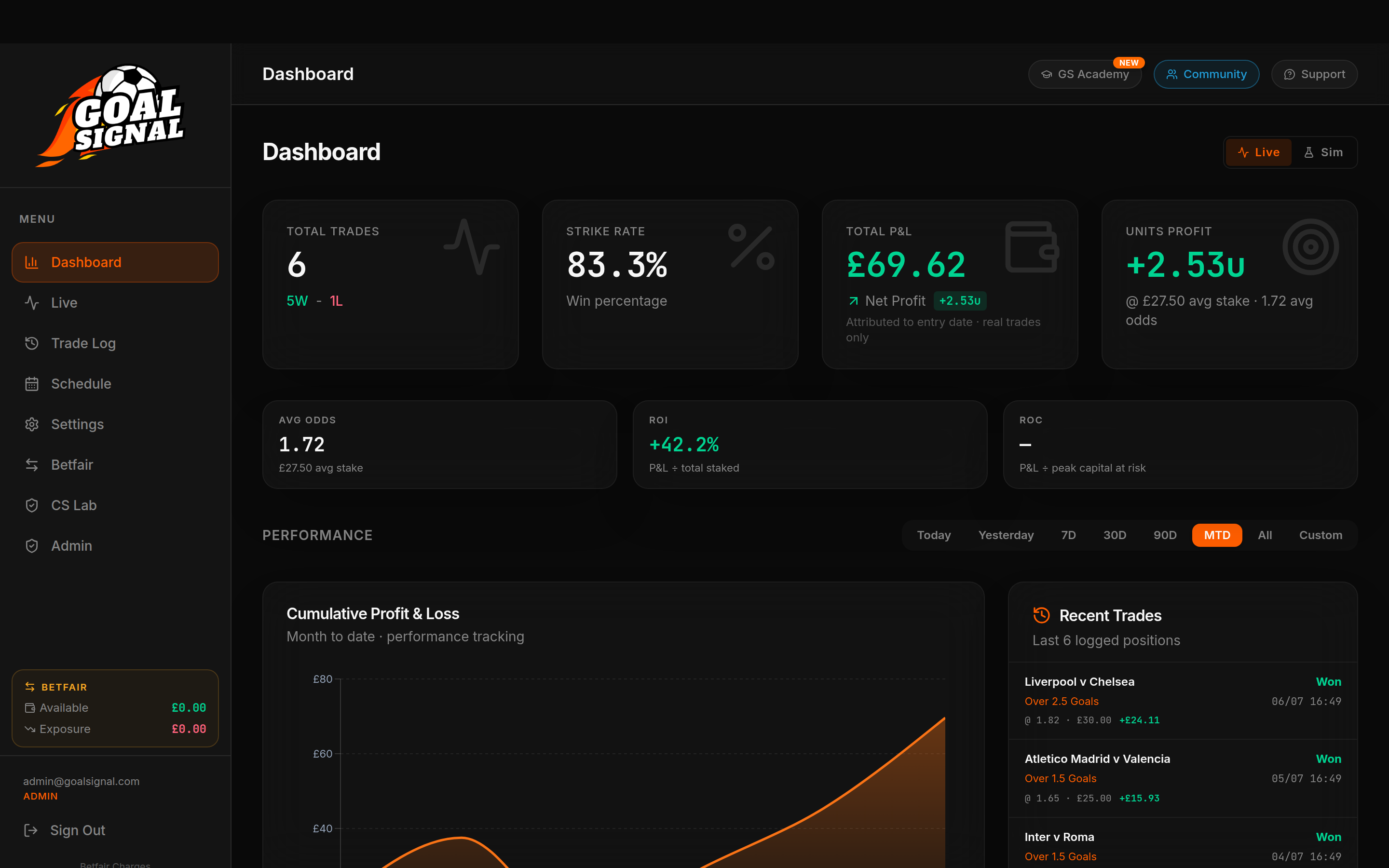Click the +42.2% ROI value
This screenshot has width=1389, height=868.
coord(683,444)
